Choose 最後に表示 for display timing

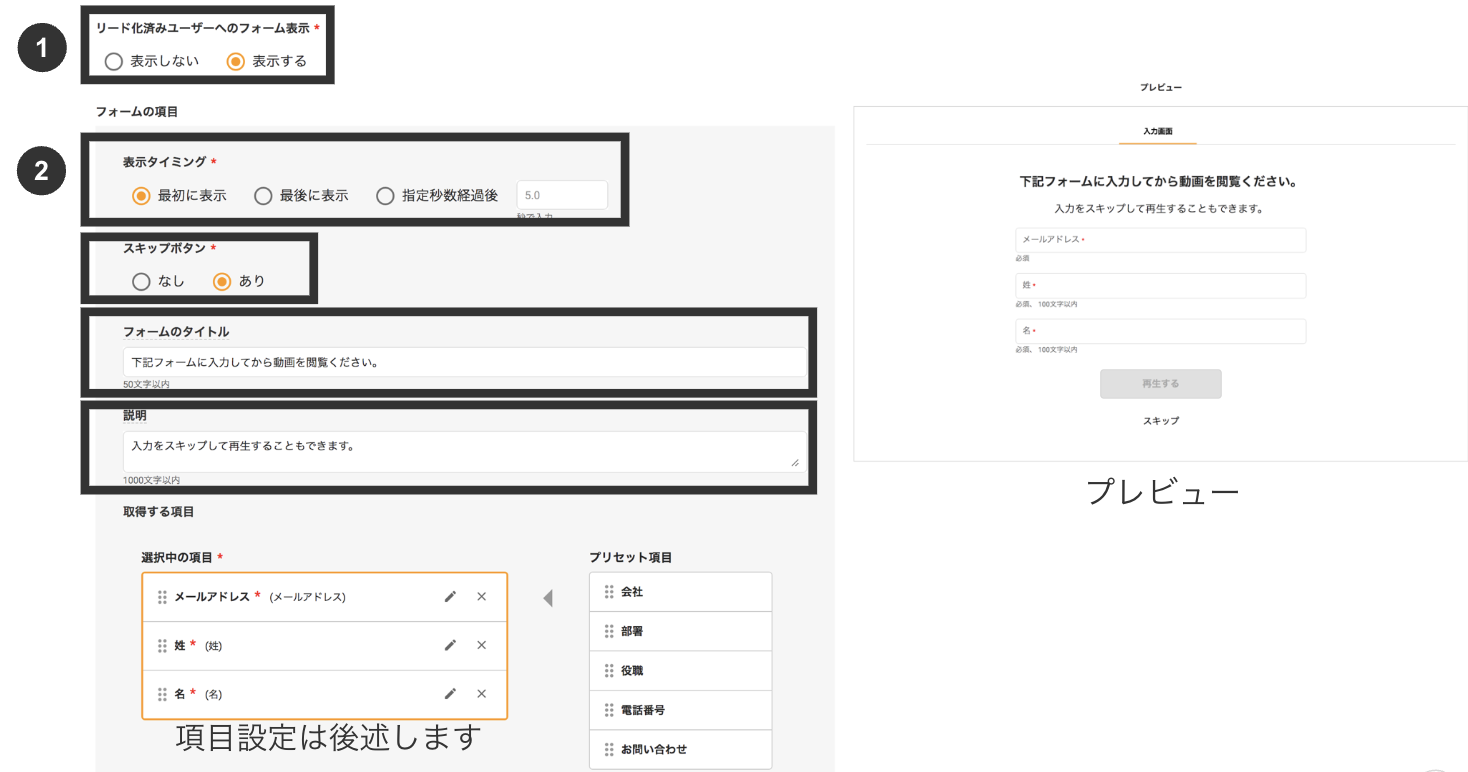[263, 195]
